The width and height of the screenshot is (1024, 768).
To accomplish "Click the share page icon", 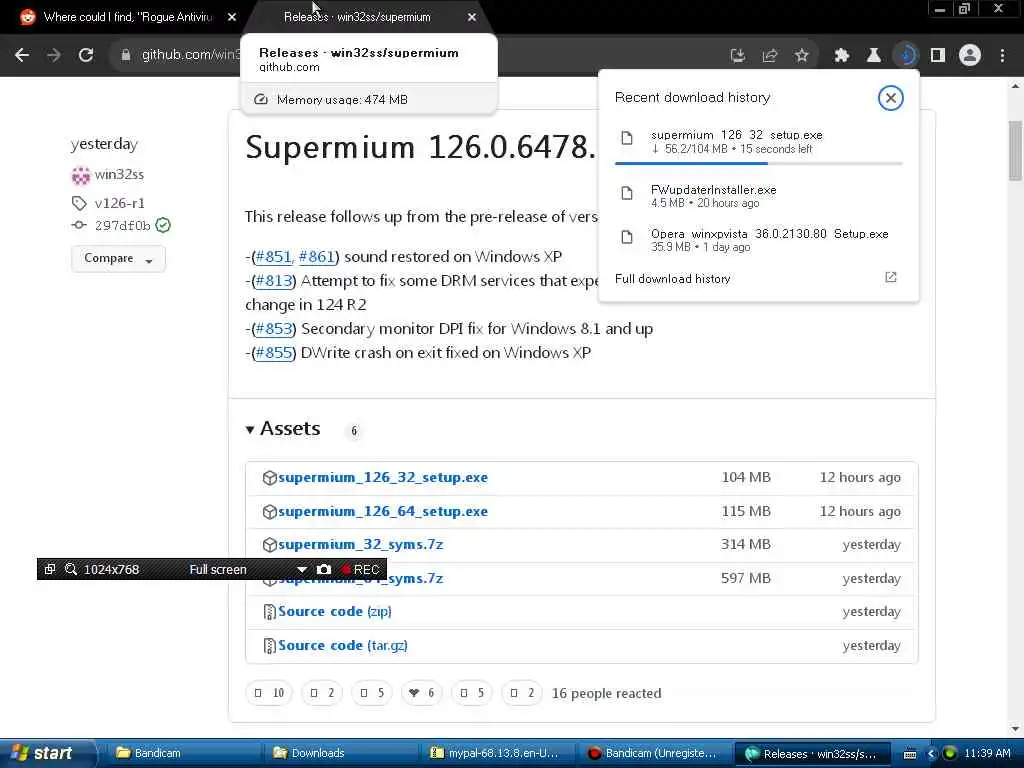I will [770, 56].
